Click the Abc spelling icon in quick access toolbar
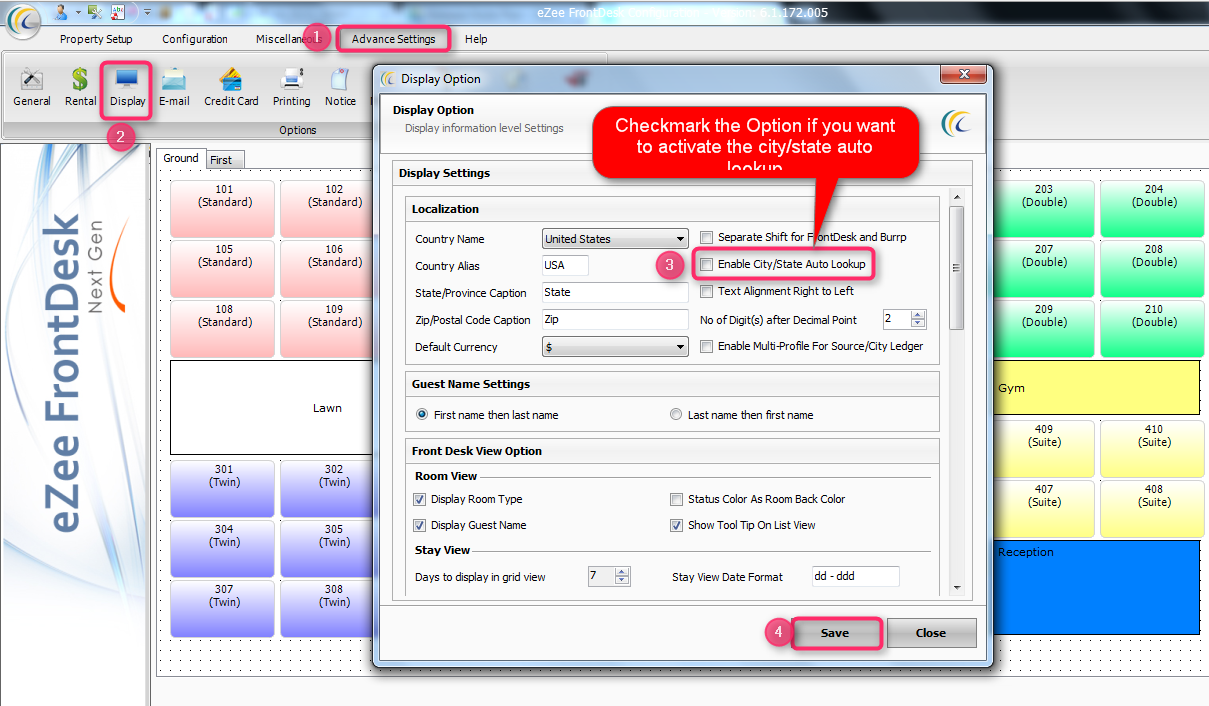This screenshot has height=706, width=1209. (x=119, y=12)
